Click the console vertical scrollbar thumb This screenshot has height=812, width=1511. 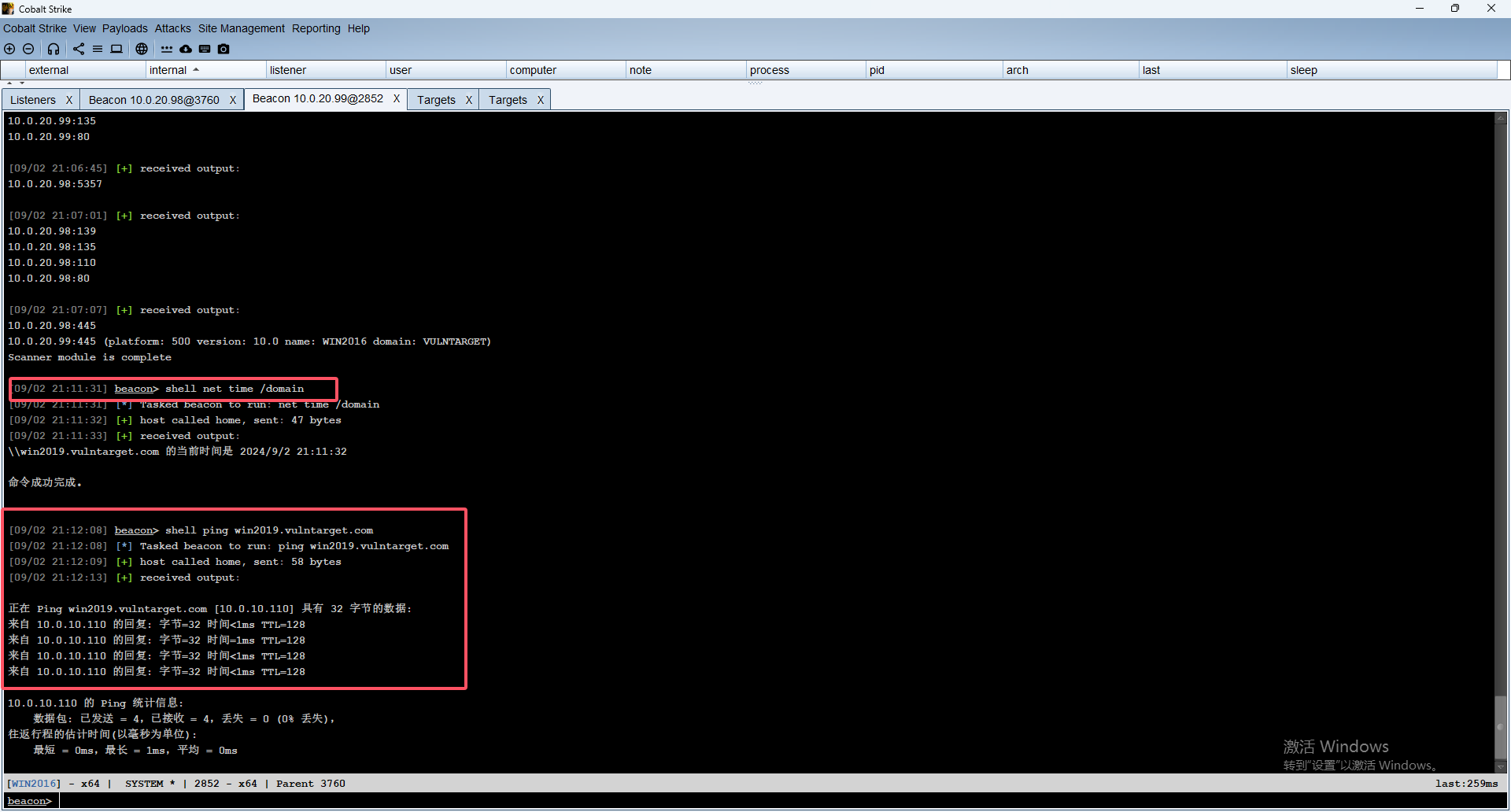1501,727
